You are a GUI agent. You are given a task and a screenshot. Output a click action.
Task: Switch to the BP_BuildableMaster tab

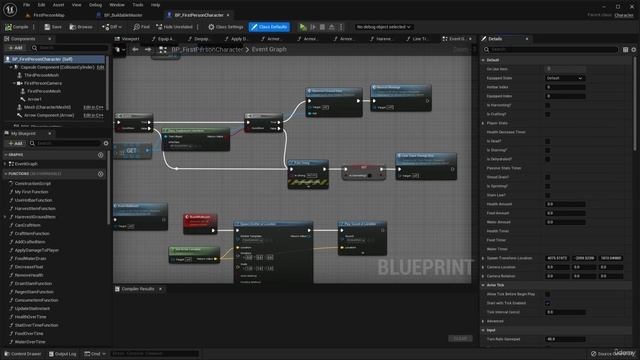pyautogui.click(x=123, y=15)
